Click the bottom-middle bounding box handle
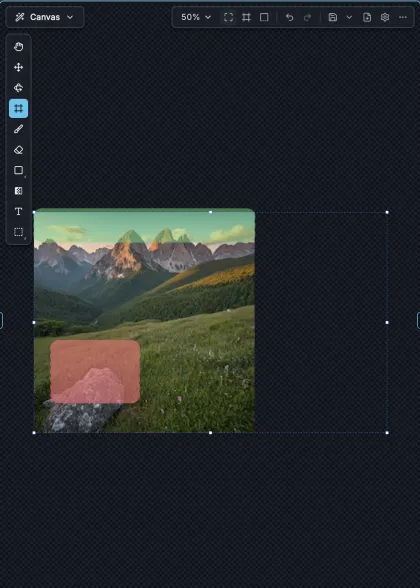420x588 pixels. (210, 433)
